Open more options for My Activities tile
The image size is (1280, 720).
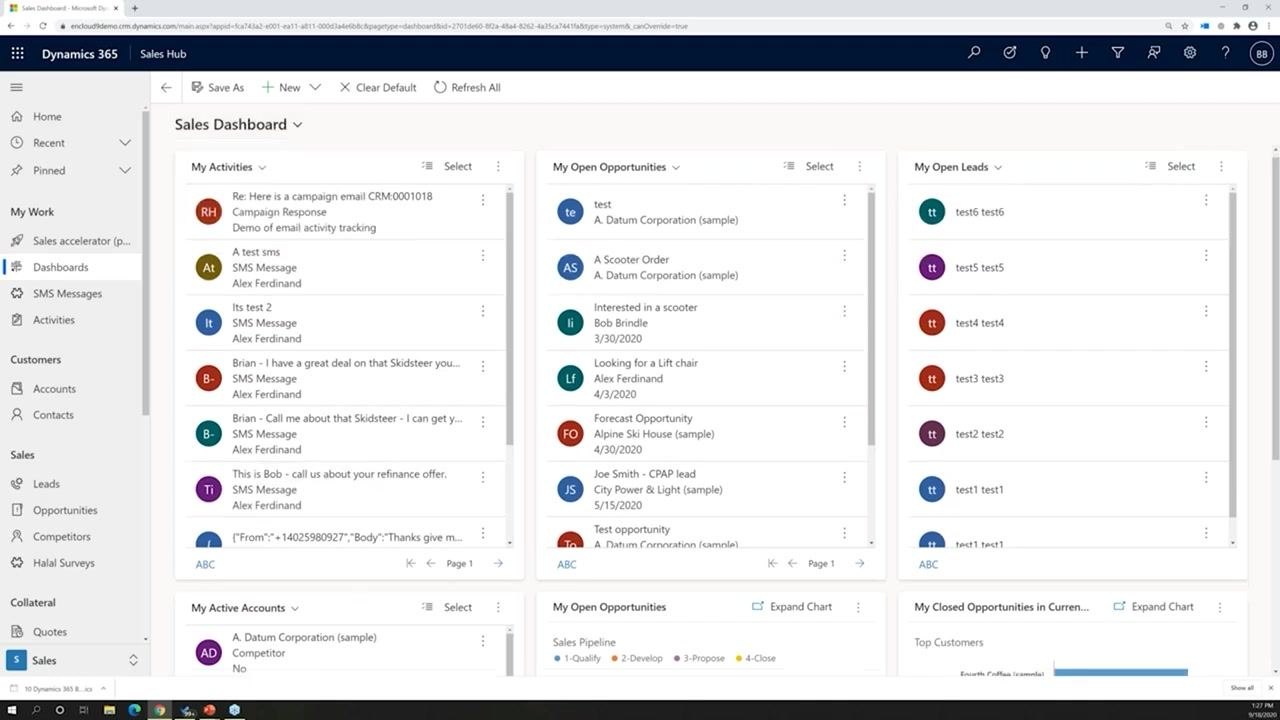[498, 167]
